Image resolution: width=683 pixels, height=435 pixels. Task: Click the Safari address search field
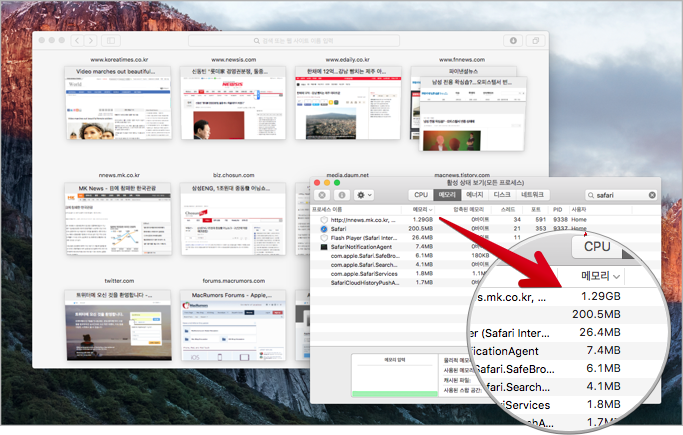[x=294, y=40]
